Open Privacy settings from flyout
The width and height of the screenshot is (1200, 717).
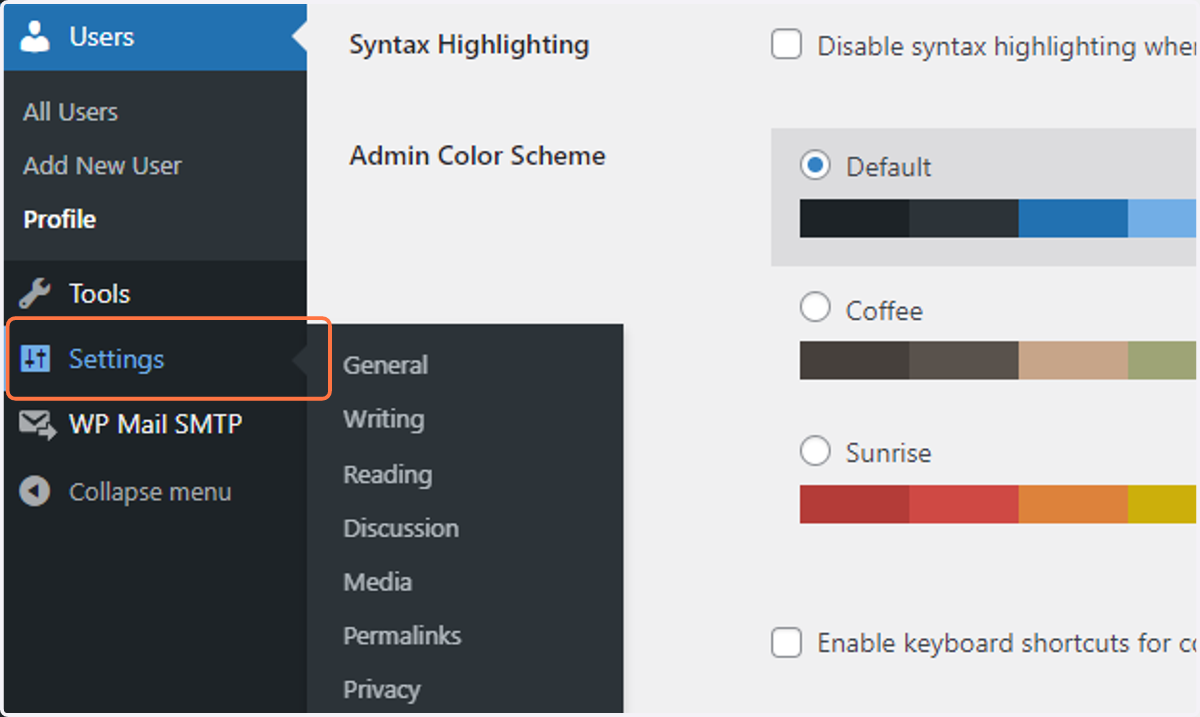click(381, 689)
